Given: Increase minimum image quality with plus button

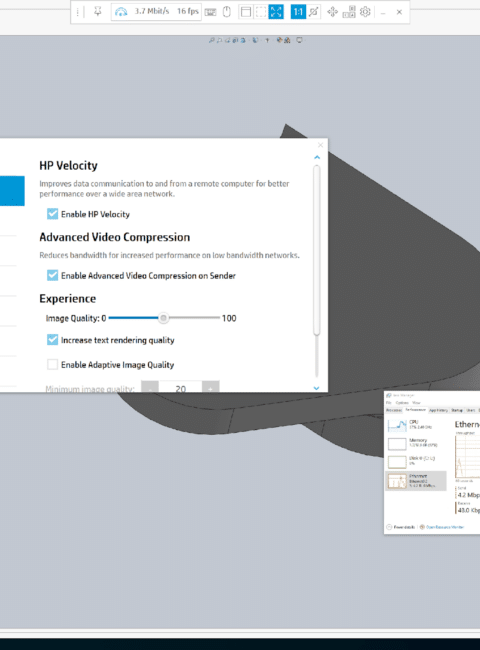Looking at the screenshot, I should [211, 388].
